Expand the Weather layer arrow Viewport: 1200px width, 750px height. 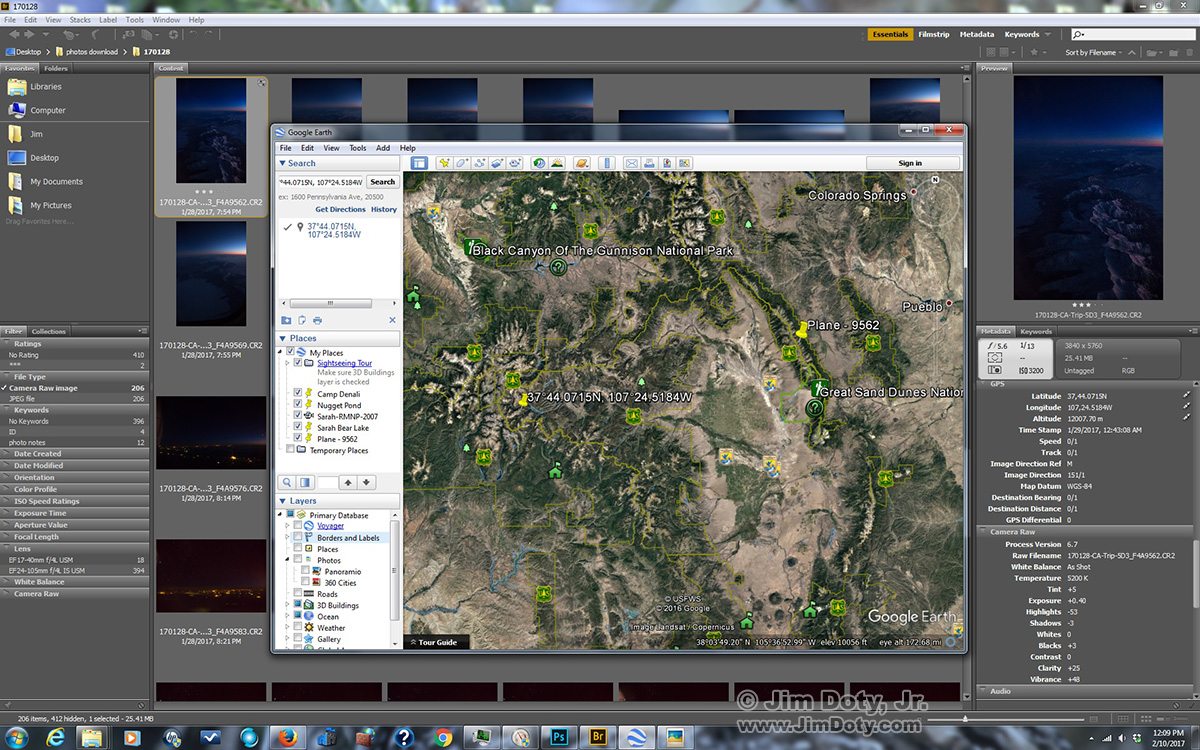pos(289,627)
